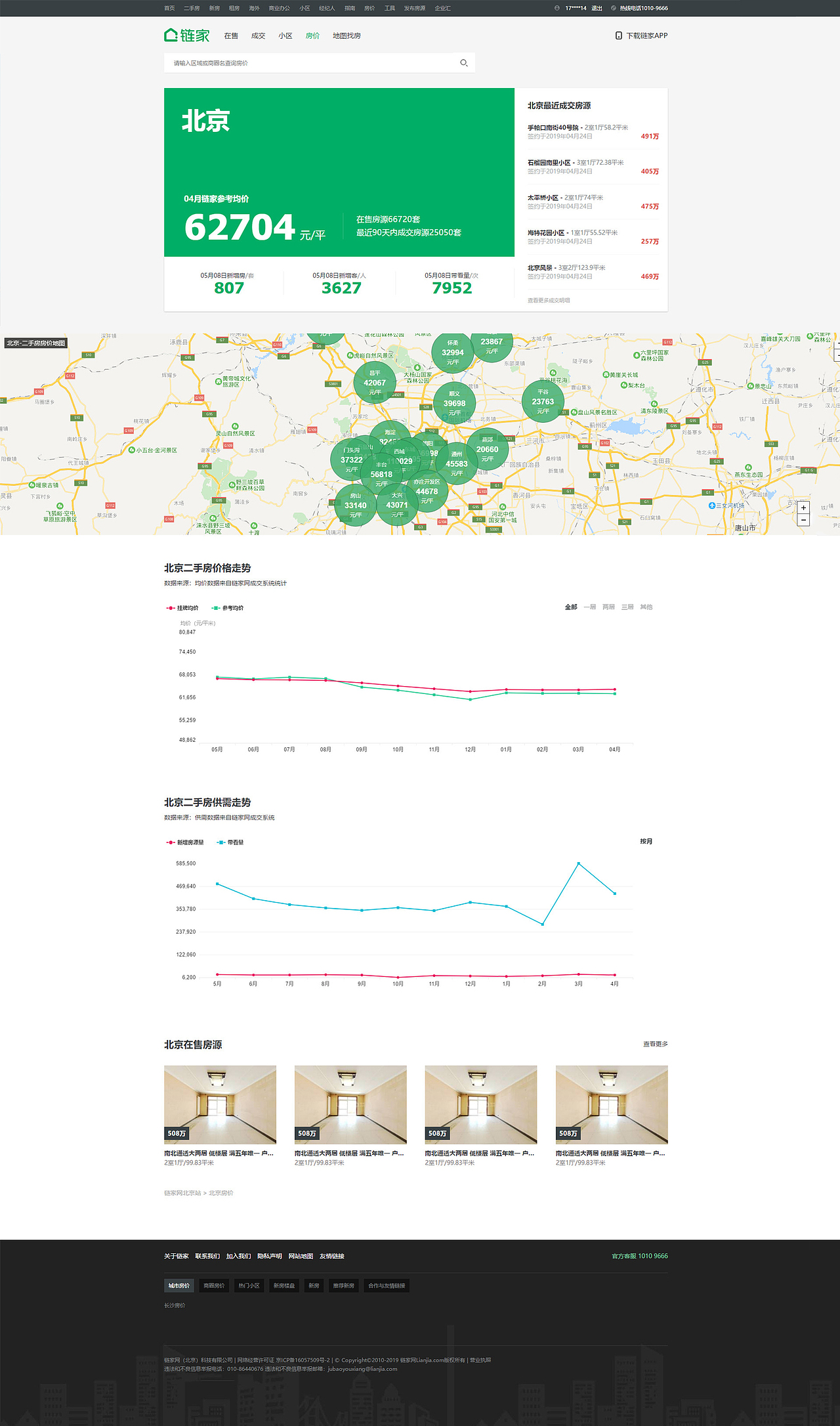
Task: Switch to footer tab 热门小区
Action: click(249, 1286)
